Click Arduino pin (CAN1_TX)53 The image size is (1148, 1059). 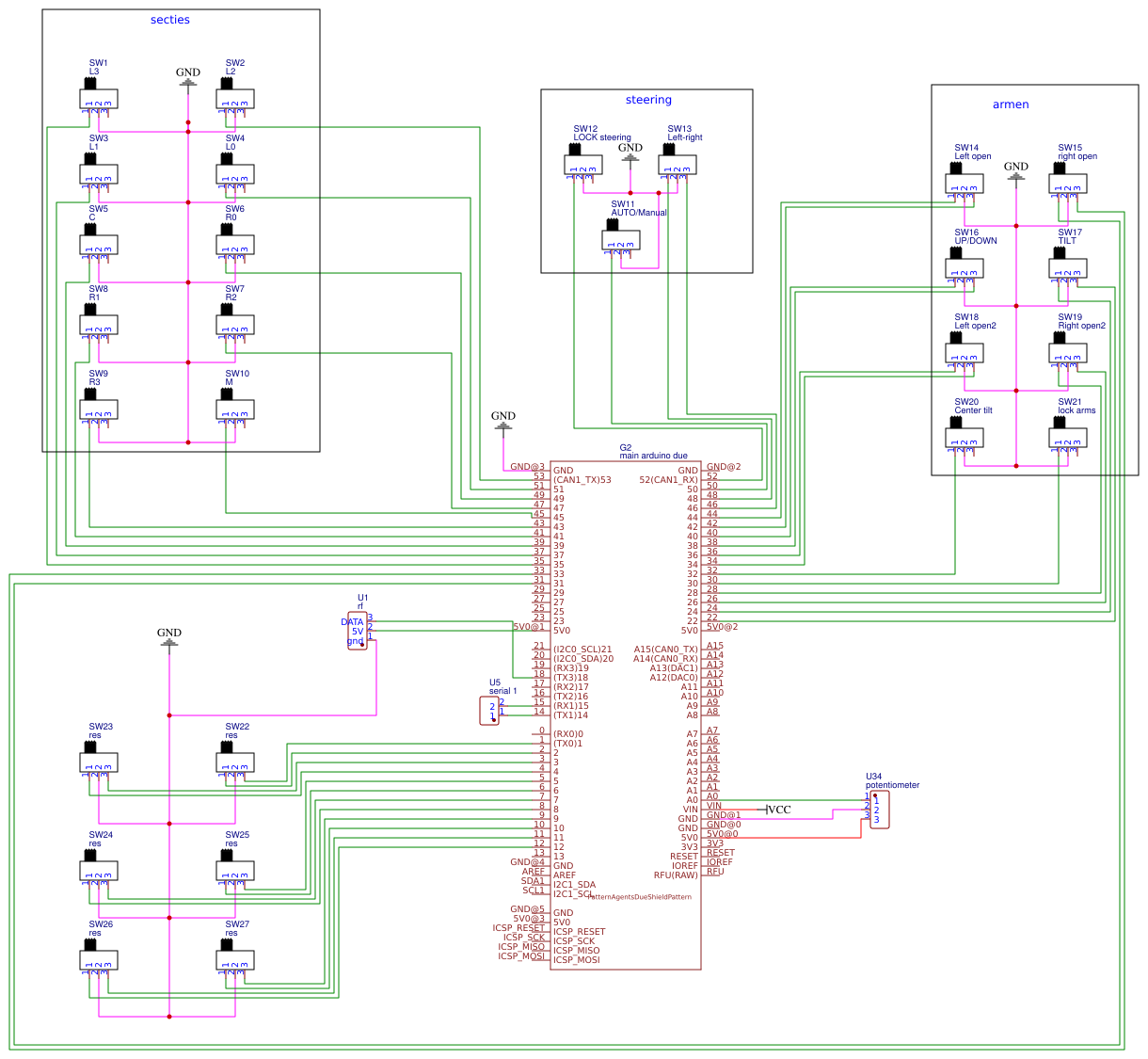pyautogui.click(x=582, y=480)
